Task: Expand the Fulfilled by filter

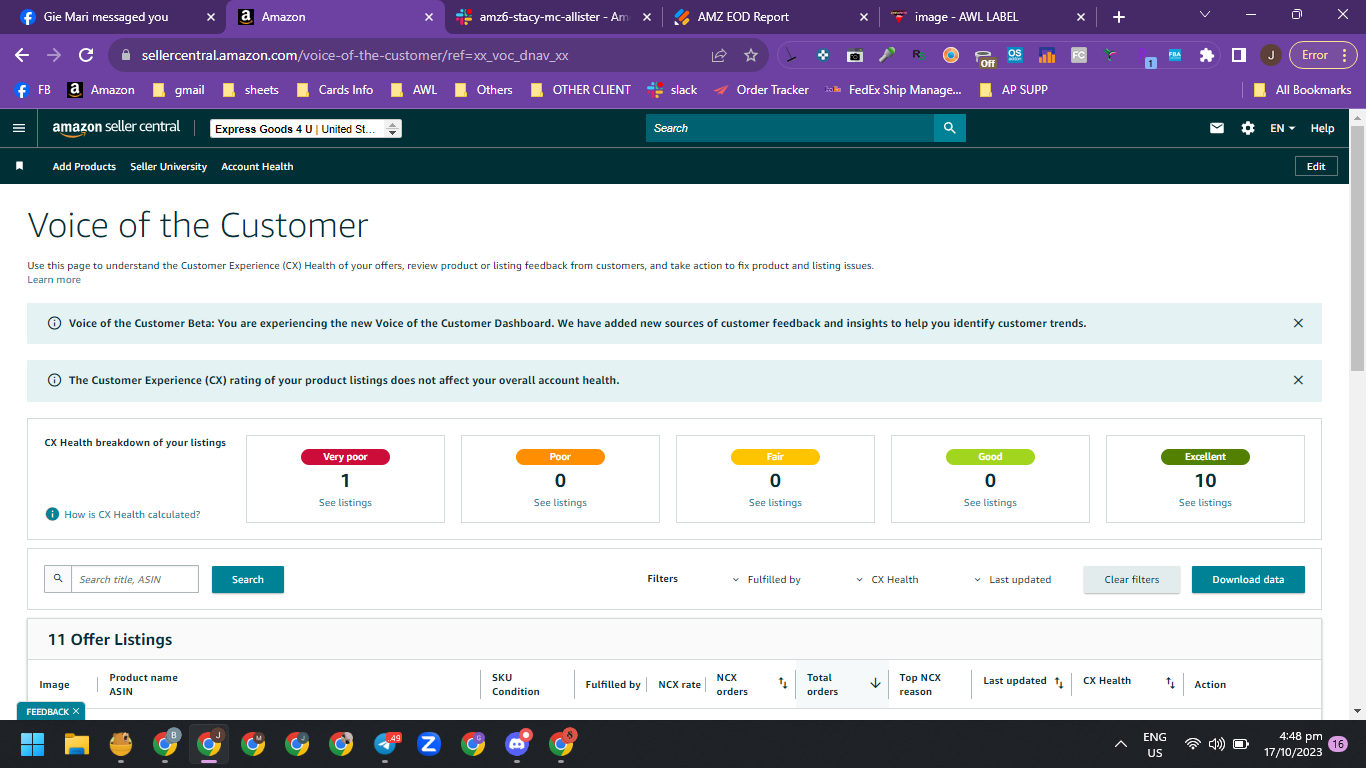Action: pyautogui.click(x=767, y=579)
